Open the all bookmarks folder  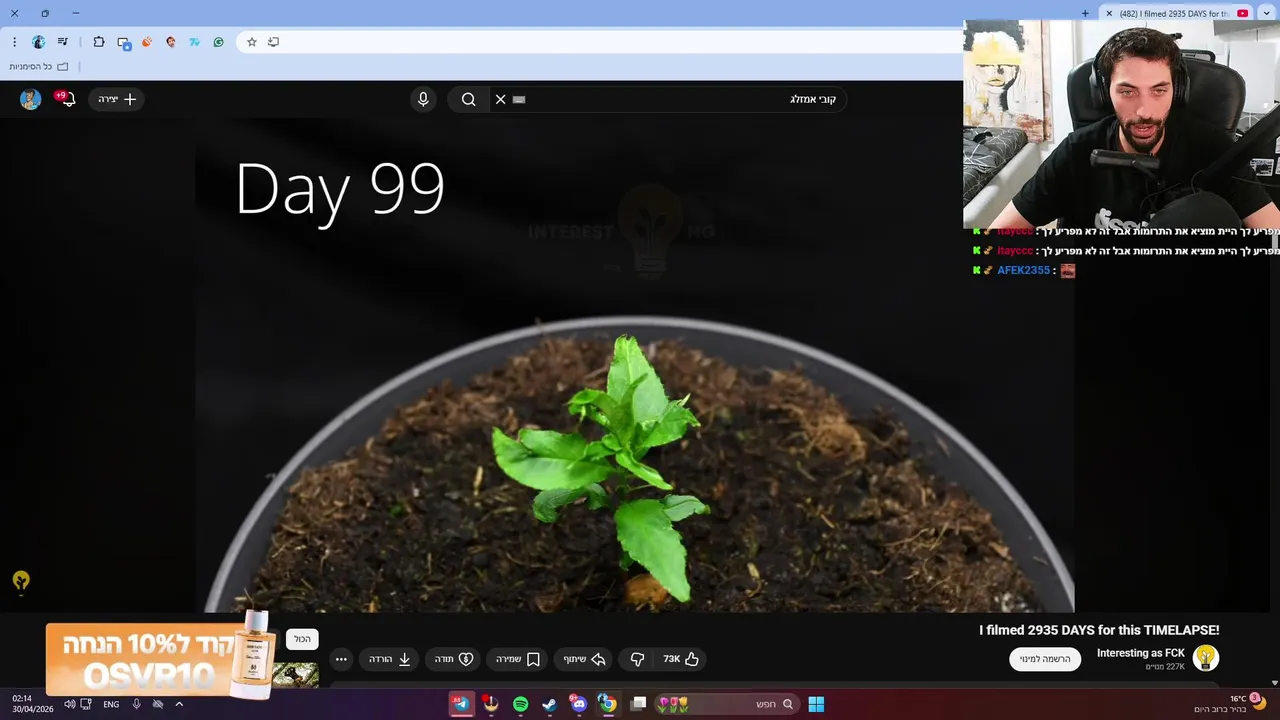[x=39, y=67]
